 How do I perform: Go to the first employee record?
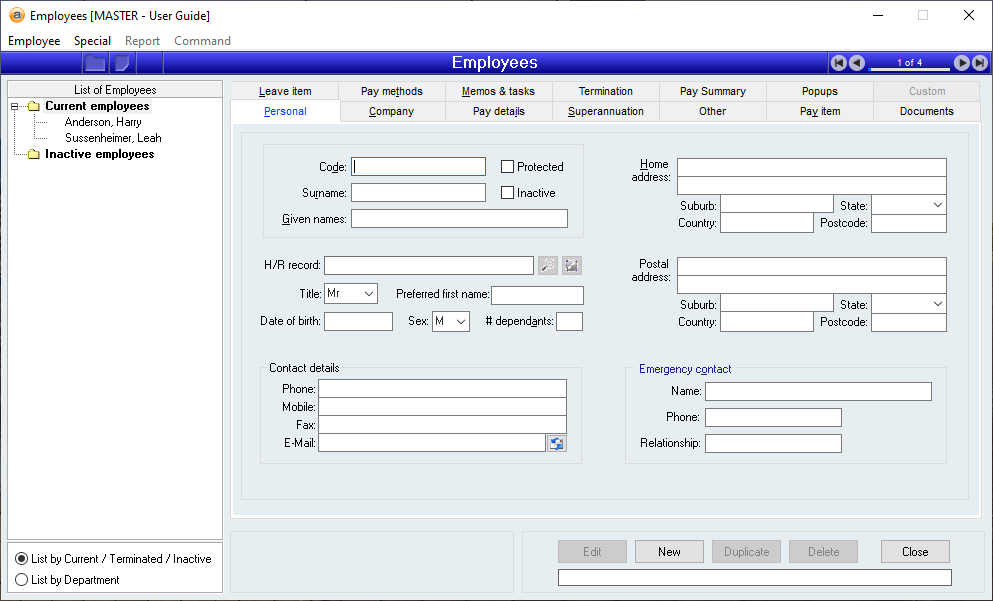[839, 63]
